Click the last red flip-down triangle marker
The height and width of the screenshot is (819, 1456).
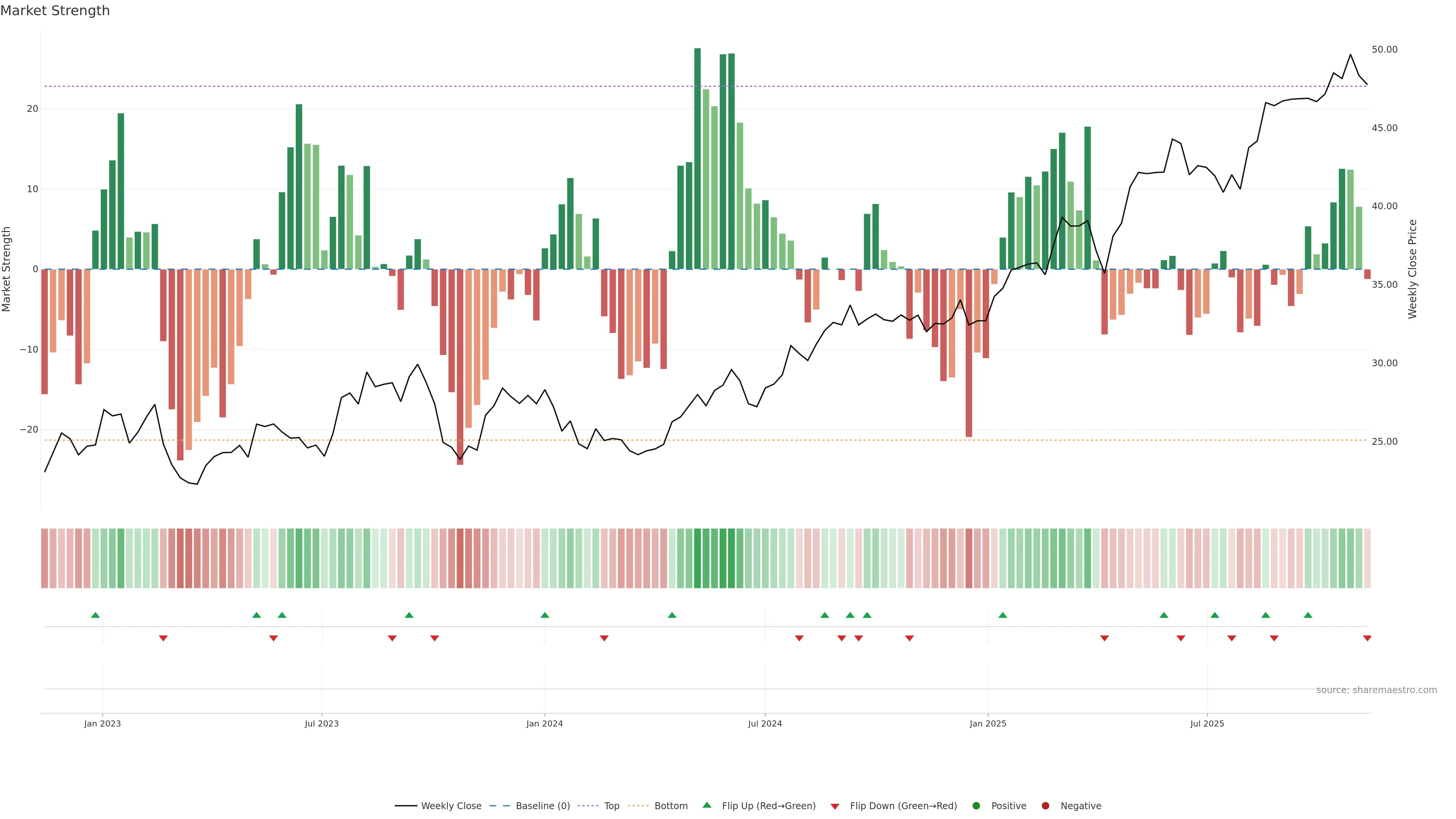pyautogui.click(x=1367, y=638)
